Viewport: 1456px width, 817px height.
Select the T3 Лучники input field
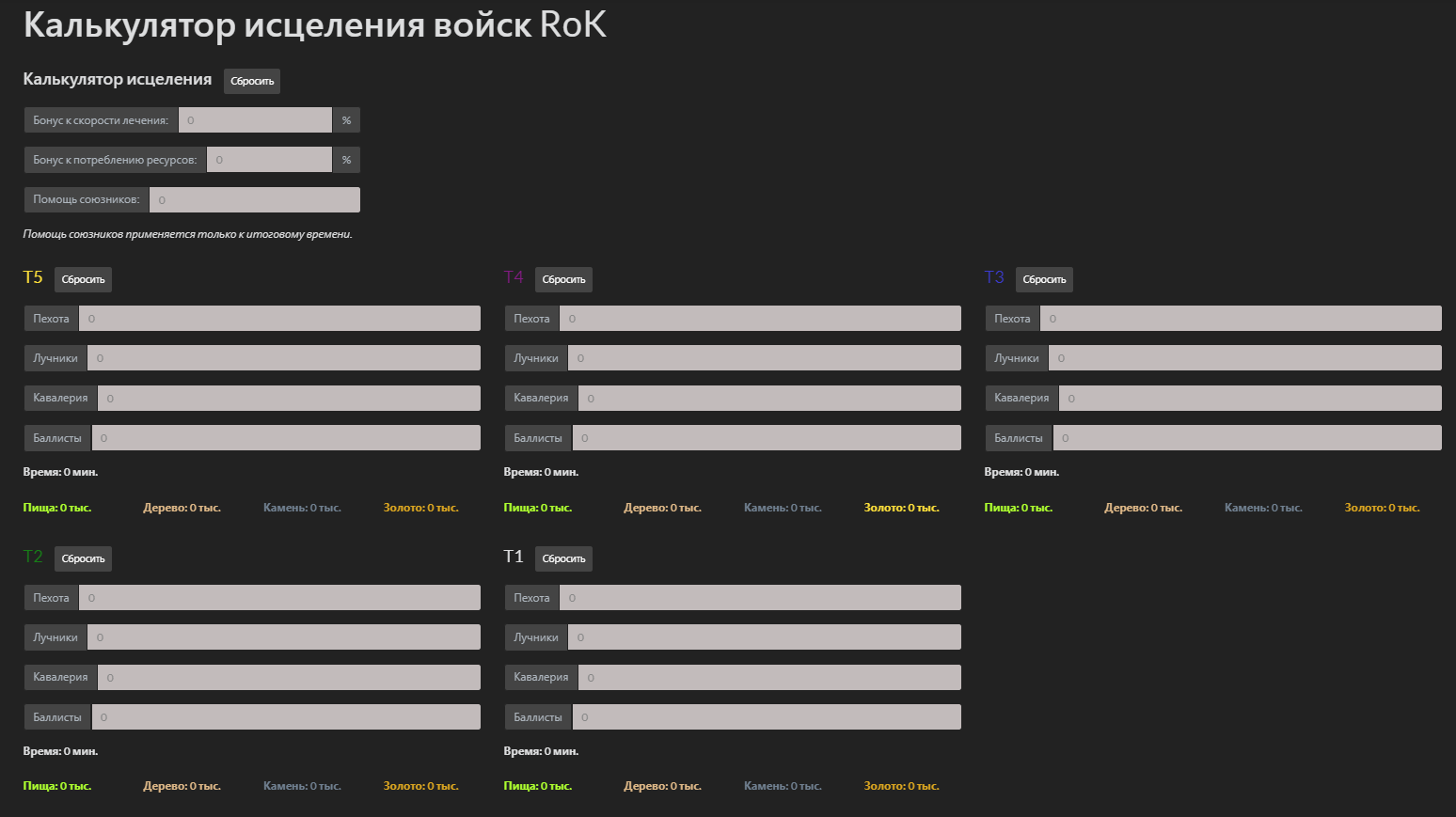point(1245,358)
